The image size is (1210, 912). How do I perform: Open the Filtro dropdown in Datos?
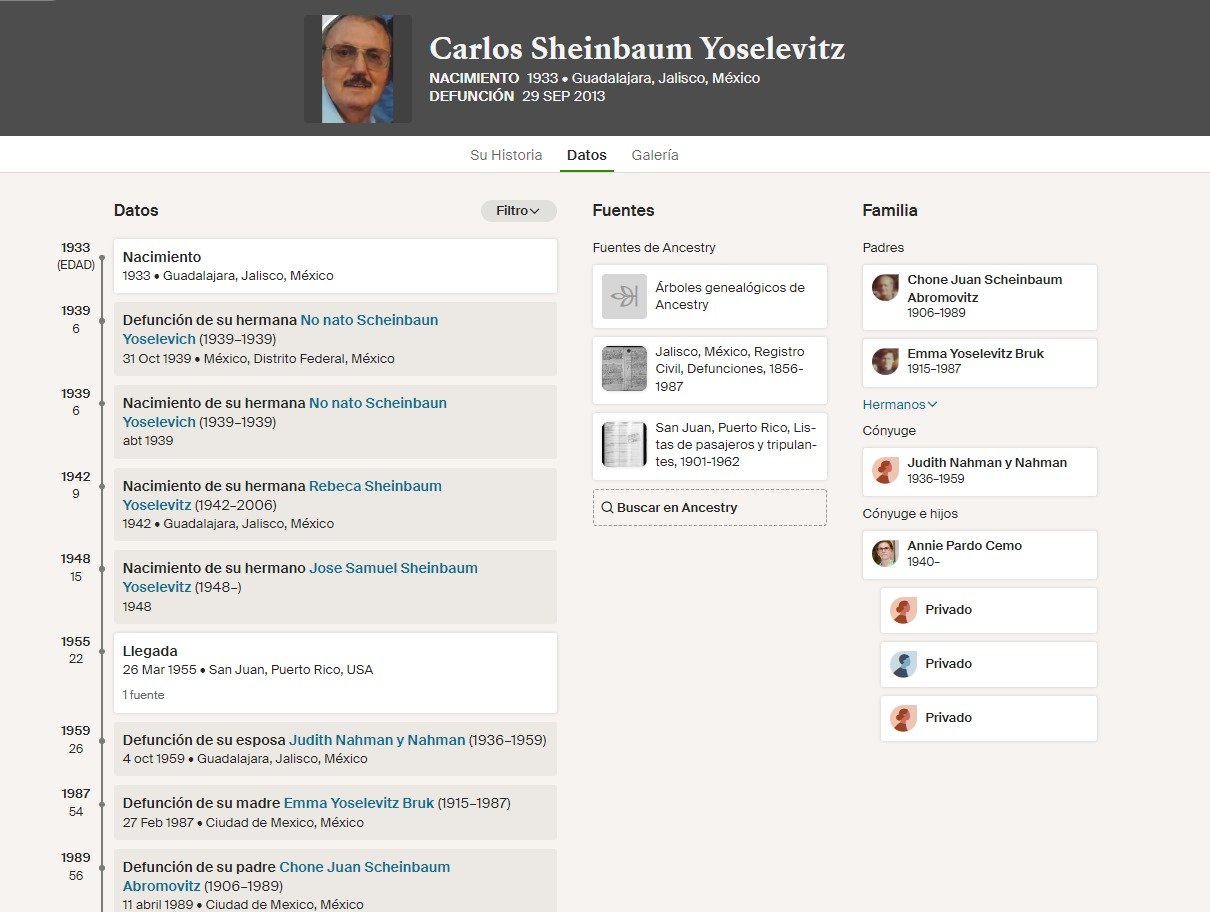518,210
